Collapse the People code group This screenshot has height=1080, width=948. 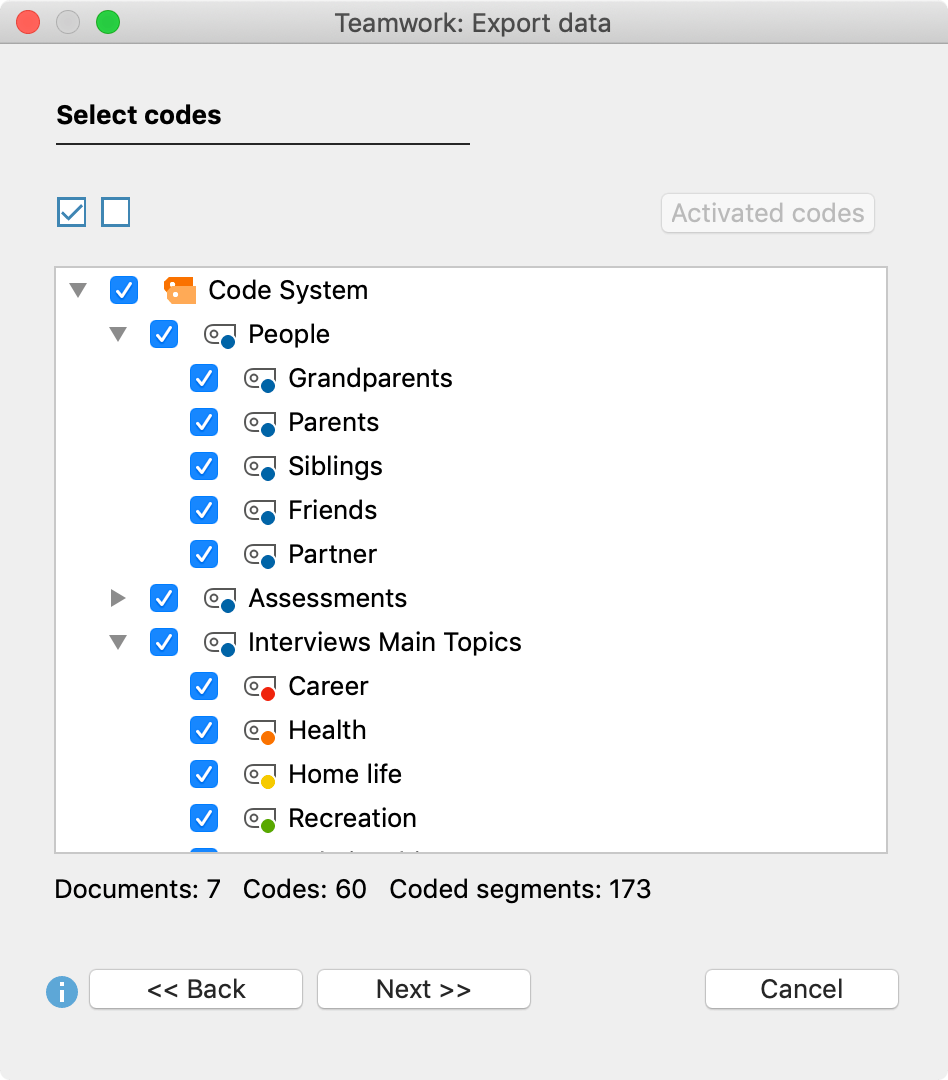[118, 334]
